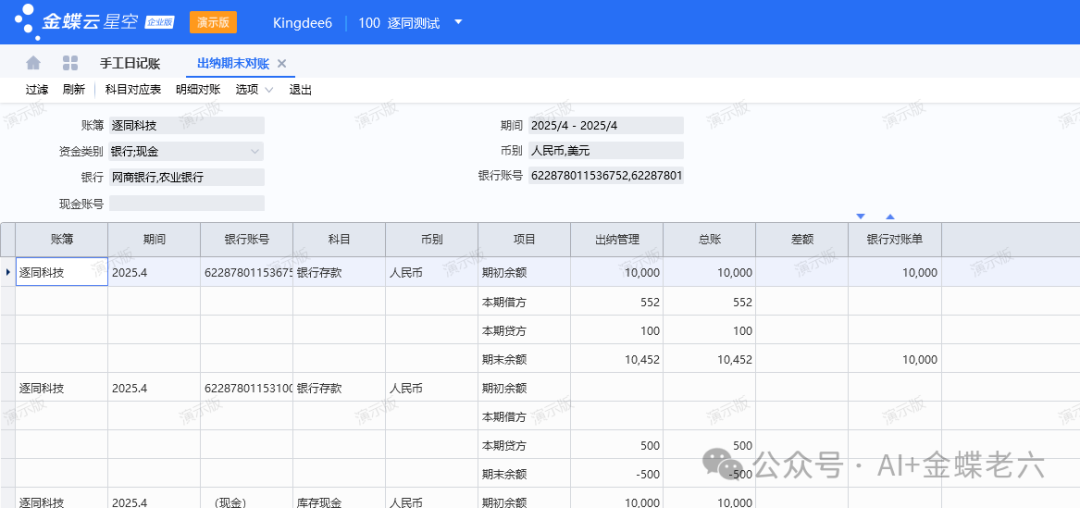Click the collapse-up arrow above the table

890,216
